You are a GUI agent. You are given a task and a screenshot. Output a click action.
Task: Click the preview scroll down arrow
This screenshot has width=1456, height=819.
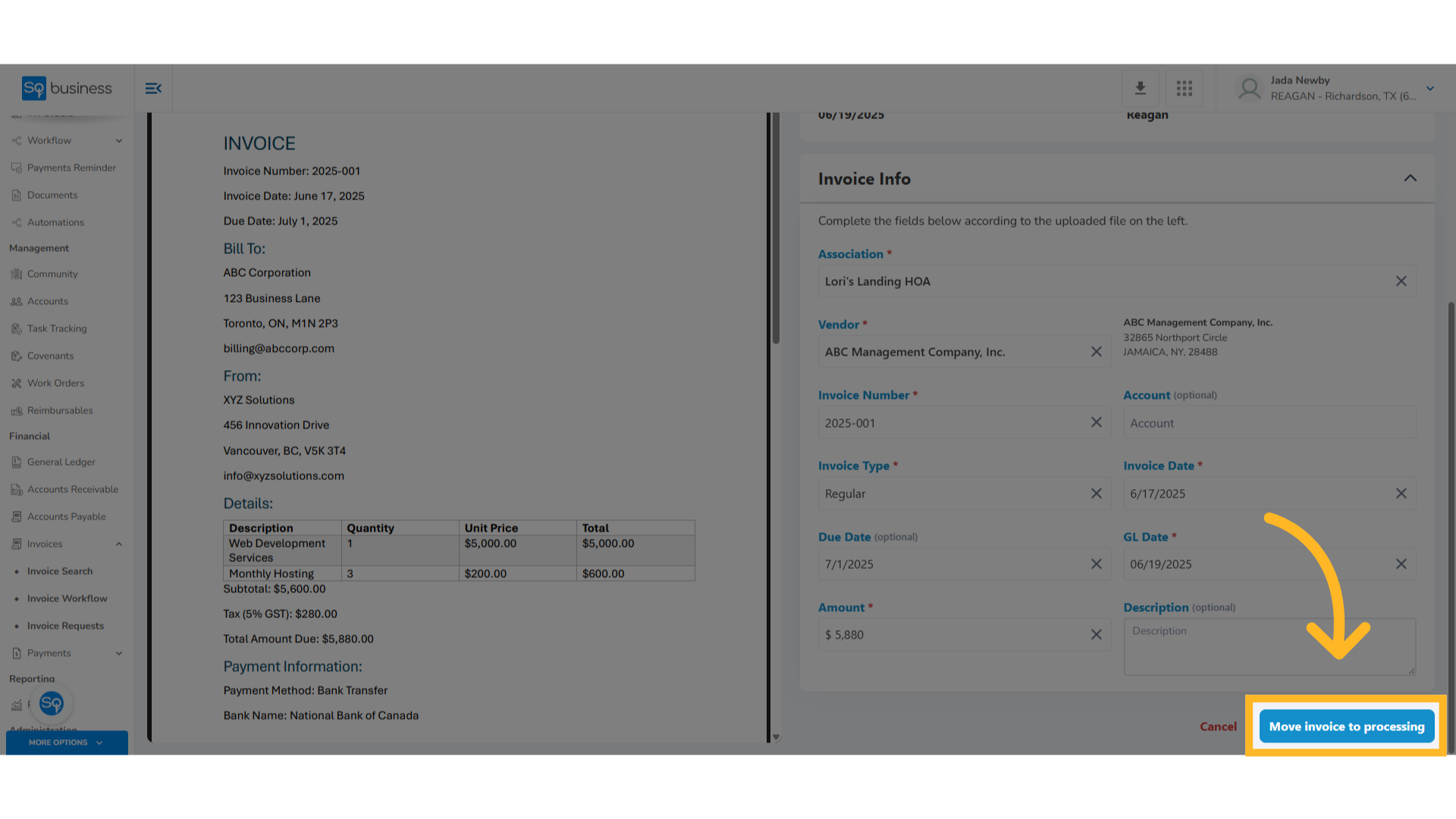point(776,737)
